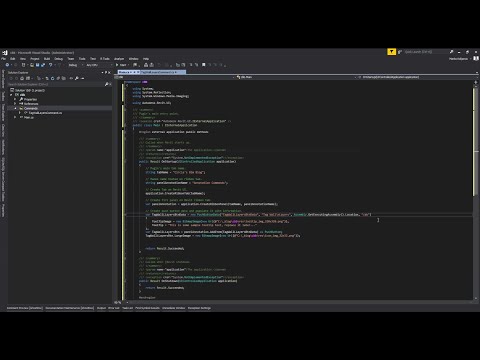Click the Solution Explorer search magnifier icon
Viewport: 480px width, 360px height.
point(107,84)
